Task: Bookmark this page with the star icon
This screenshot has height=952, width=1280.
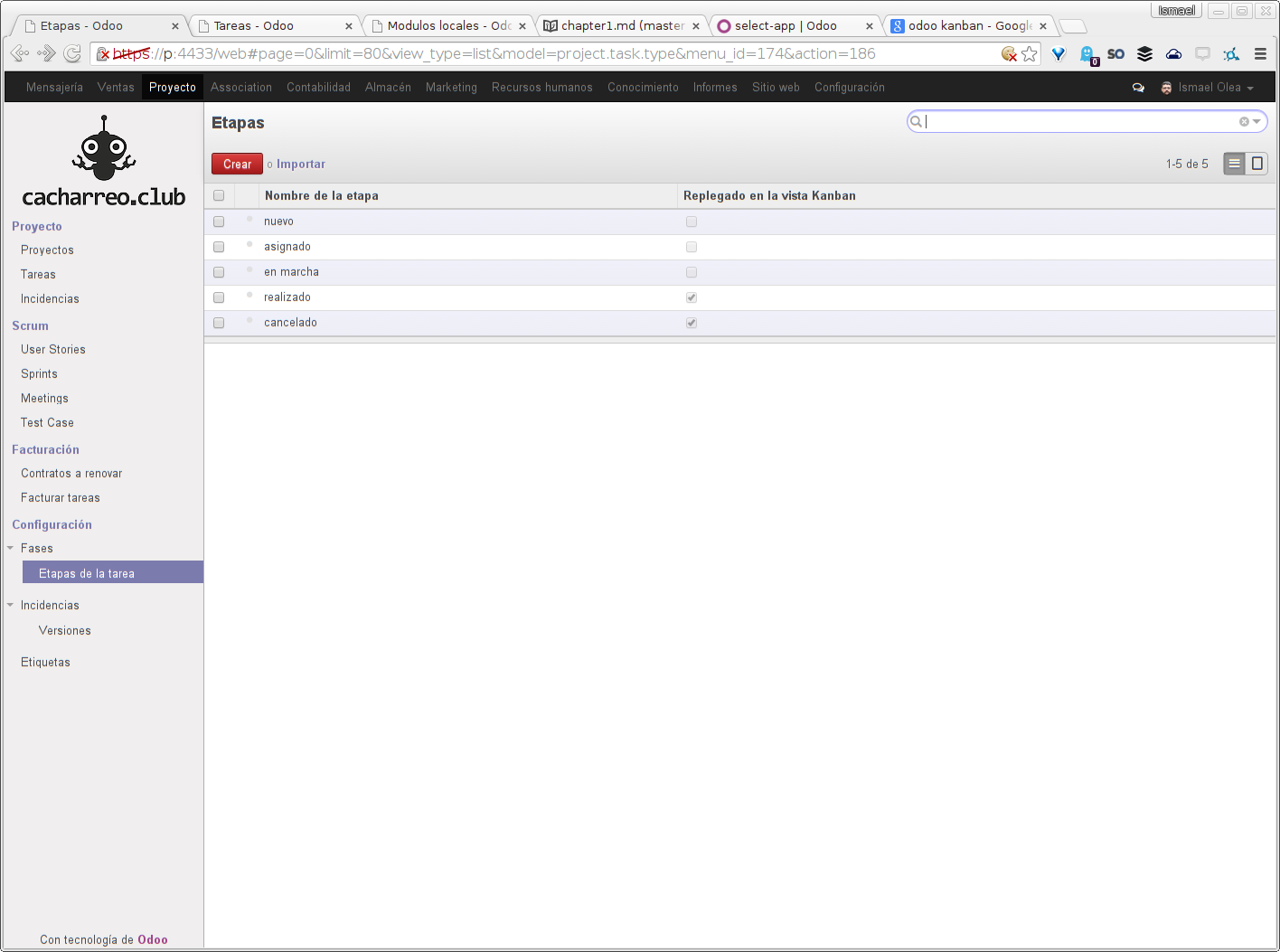Action: pos(1030,54)
